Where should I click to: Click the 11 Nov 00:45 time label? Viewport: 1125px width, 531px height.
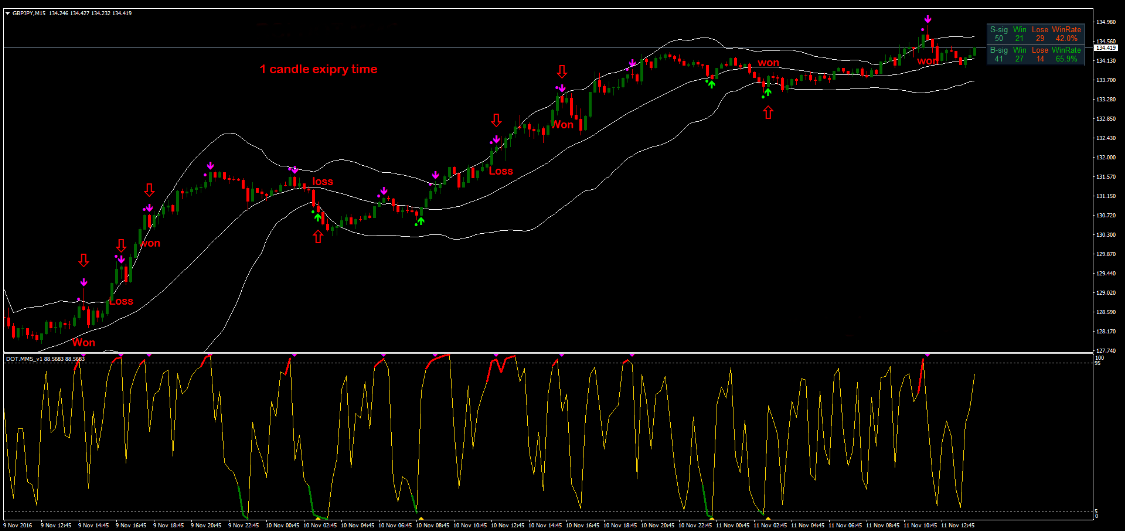click(733, 525)
